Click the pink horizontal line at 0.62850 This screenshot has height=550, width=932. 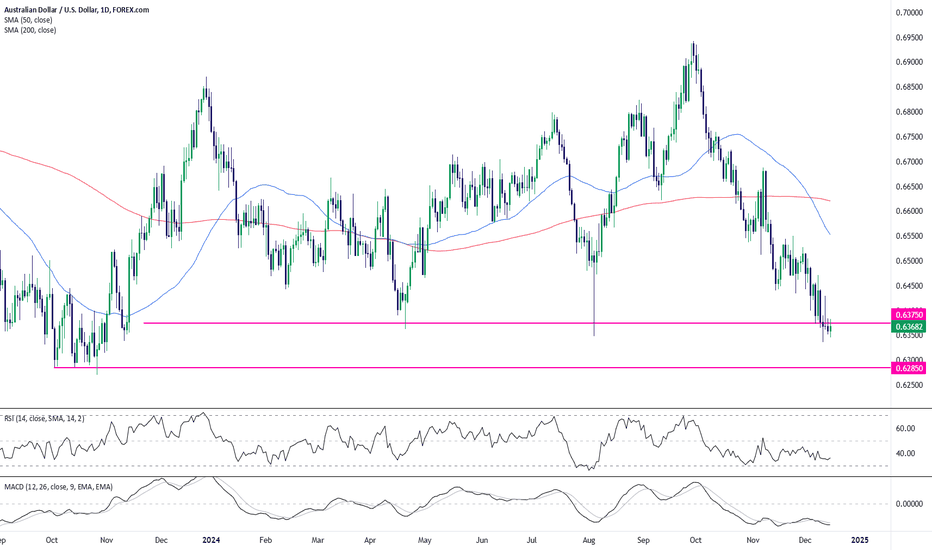[473, 367]
